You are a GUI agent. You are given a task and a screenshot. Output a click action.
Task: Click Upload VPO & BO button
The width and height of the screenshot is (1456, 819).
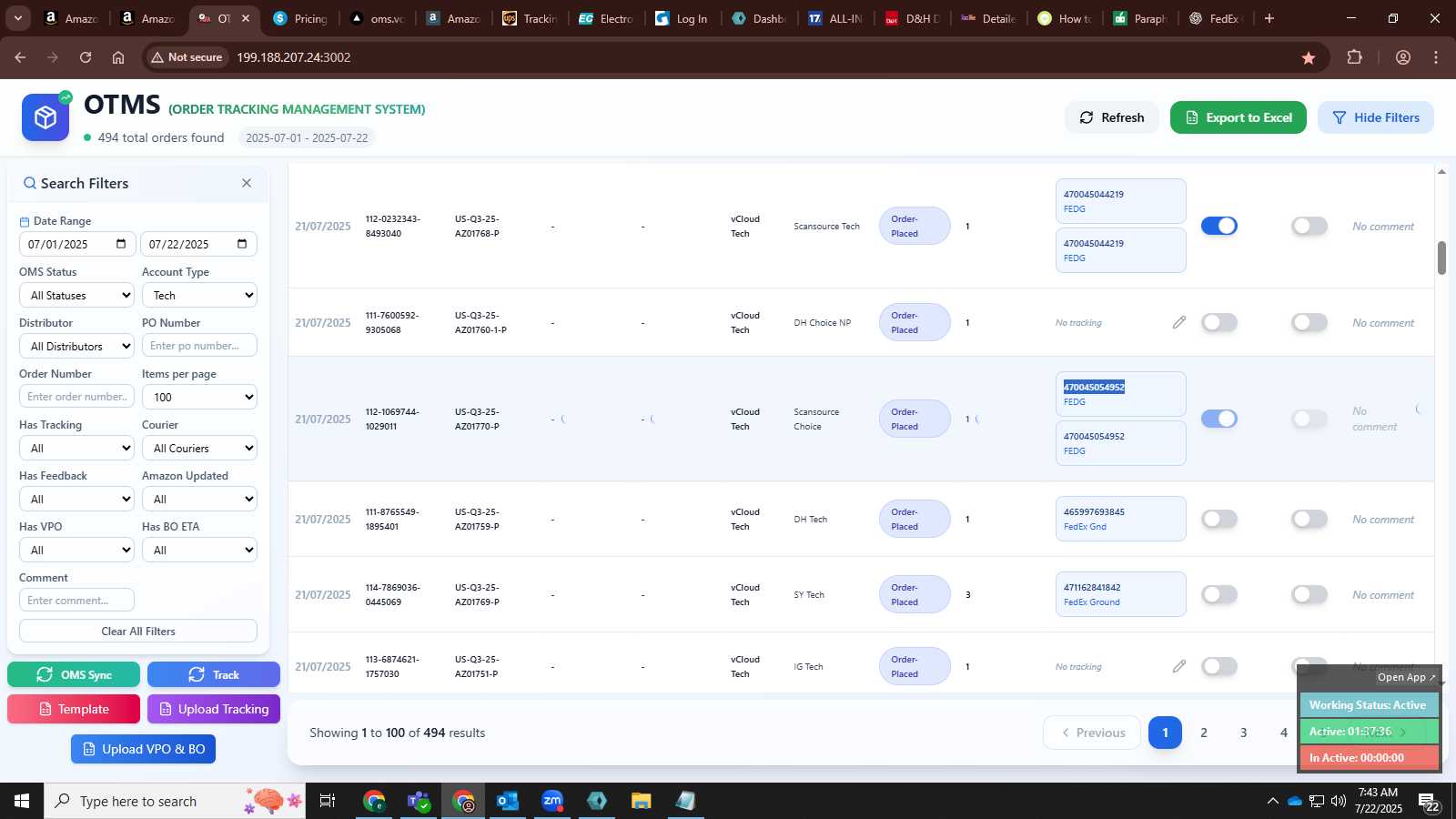coord(143,749)
